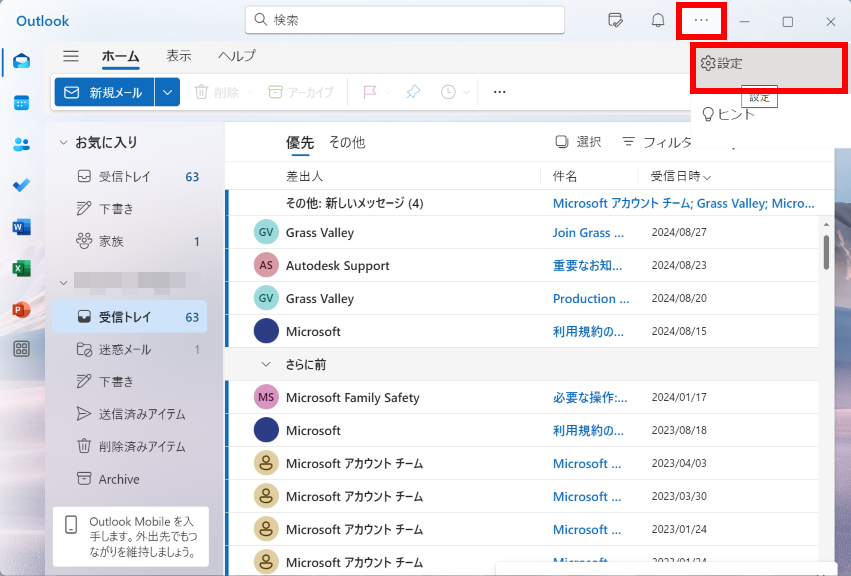This screenshot has height=576, width=851.
Task: Collapse the さらに前 message group
Action: point(266,364)
